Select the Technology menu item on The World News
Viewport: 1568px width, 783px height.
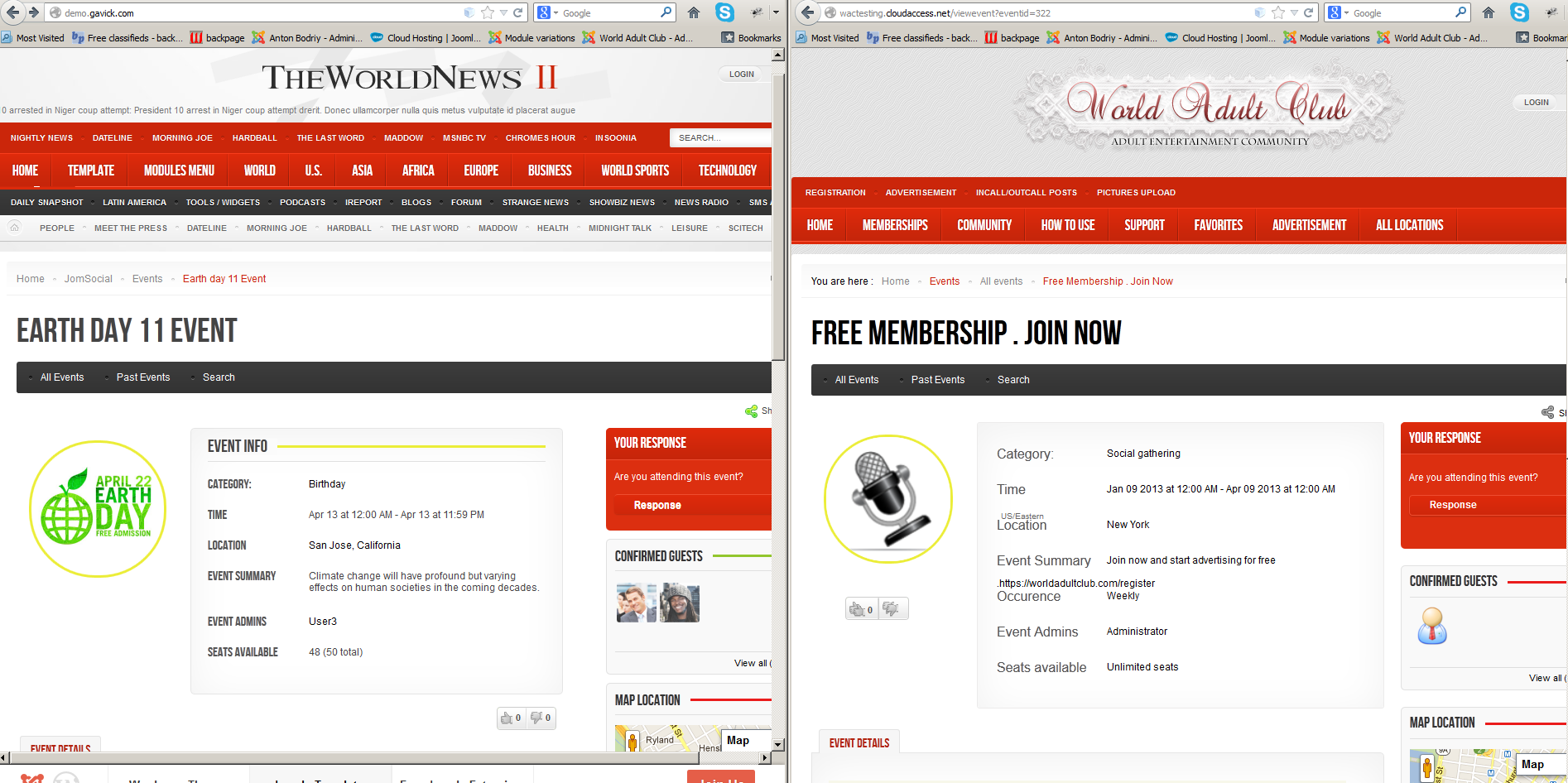tap(727, 171)
